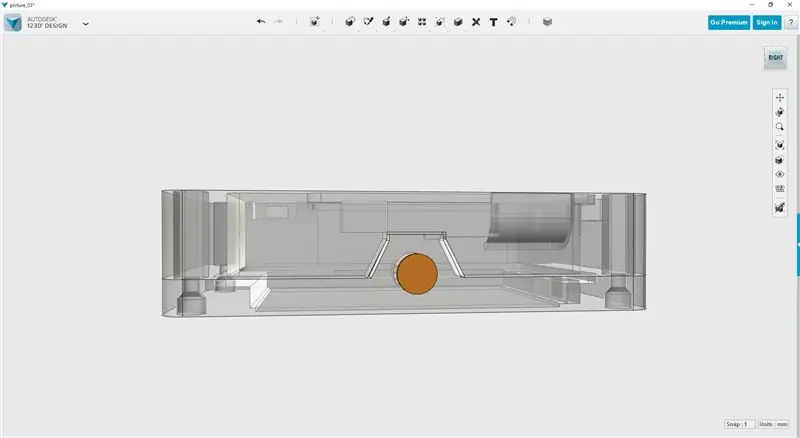Toggle the Snap magnet tool

pos(512,21)
